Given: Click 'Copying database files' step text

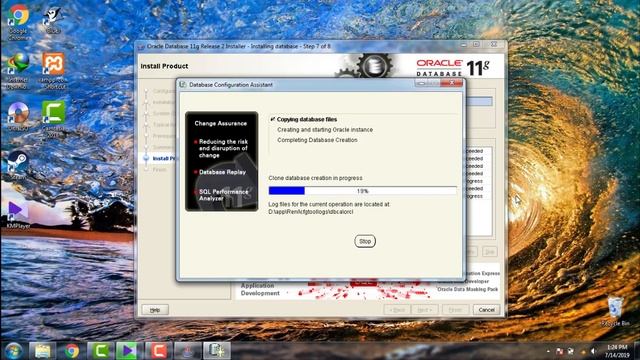Looking at the screenshot, I should [x=307, y=120].
